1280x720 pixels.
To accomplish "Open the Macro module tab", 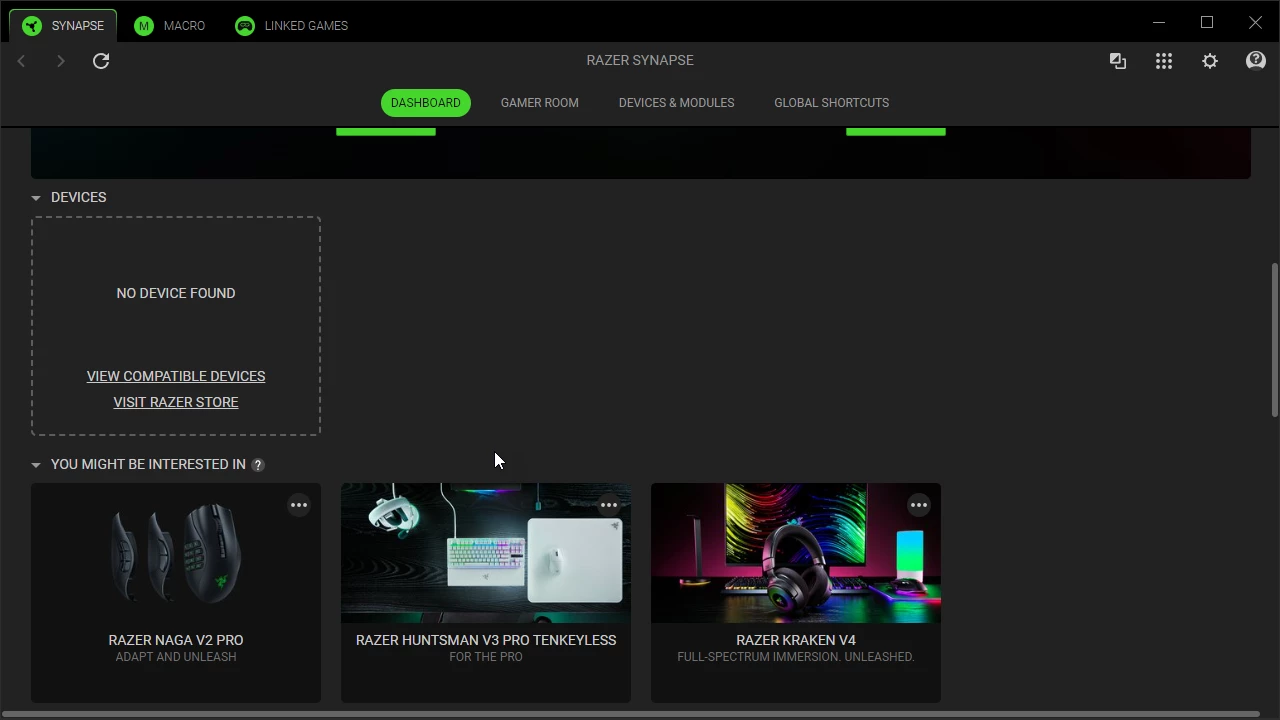I will [x=169, y=25].
